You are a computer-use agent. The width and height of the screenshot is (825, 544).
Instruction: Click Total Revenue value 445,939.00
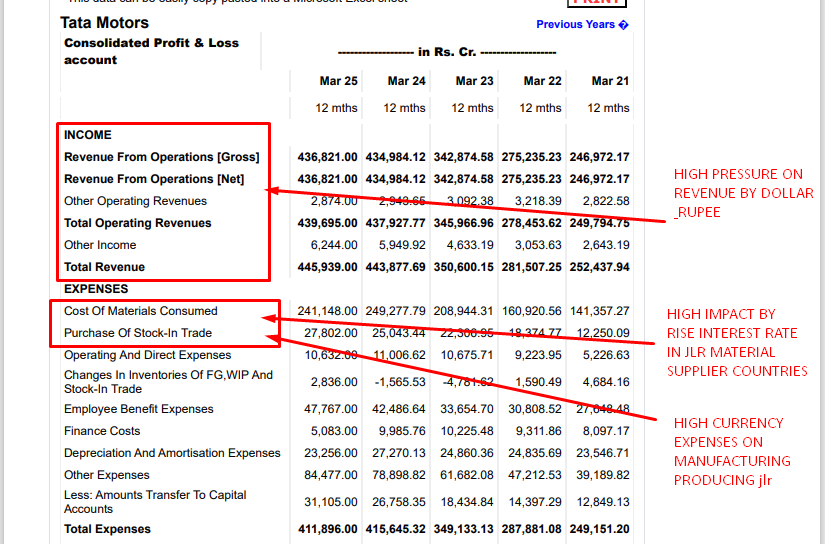click(x=327, y=267)
